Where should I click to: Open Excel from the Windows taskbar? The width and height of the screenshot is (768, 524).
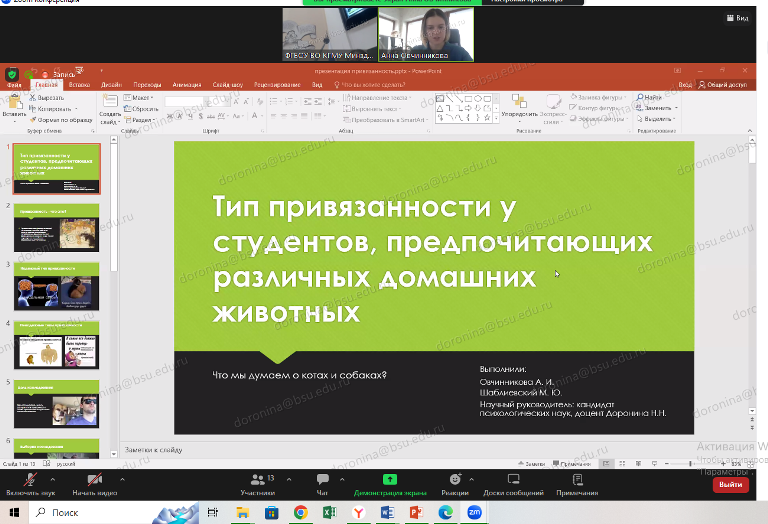click(x=329, y=512)
